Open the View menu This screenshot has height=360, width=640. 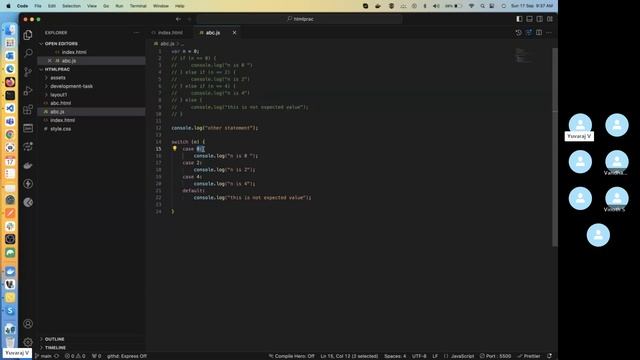coord(92,6)
